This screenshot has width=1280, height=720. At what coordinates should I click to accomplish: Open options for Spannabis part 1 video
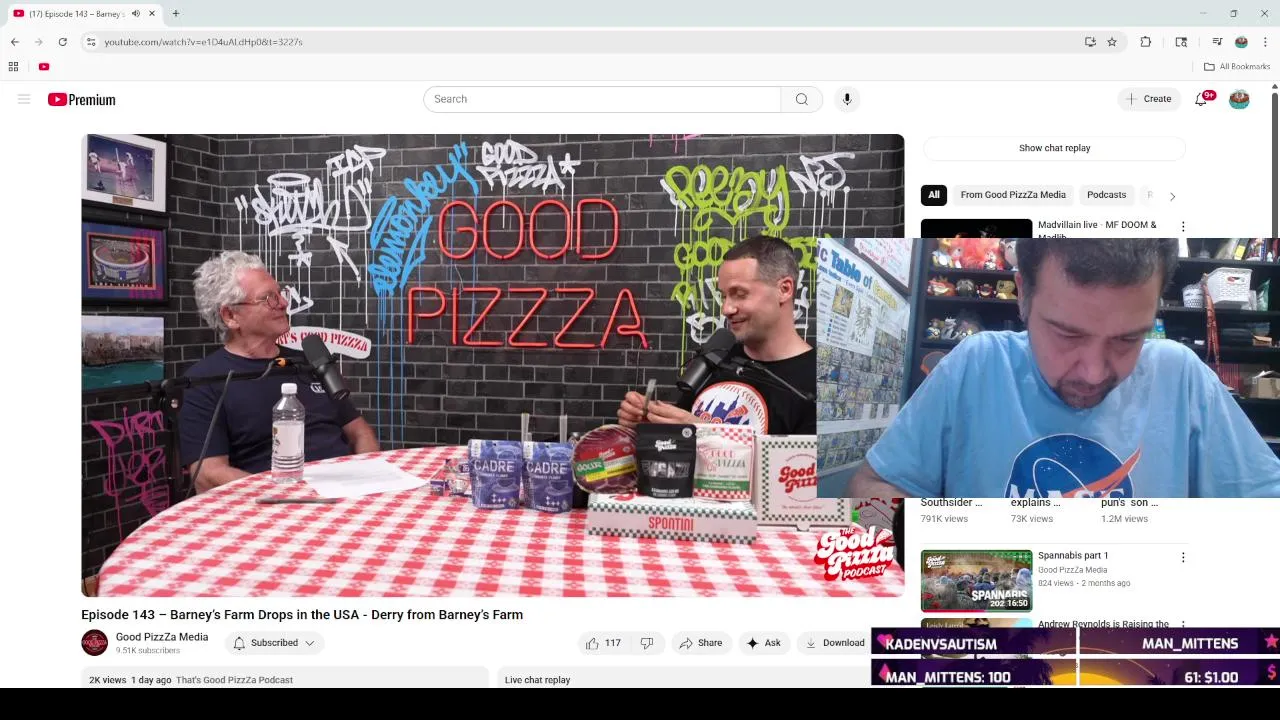1183,557
